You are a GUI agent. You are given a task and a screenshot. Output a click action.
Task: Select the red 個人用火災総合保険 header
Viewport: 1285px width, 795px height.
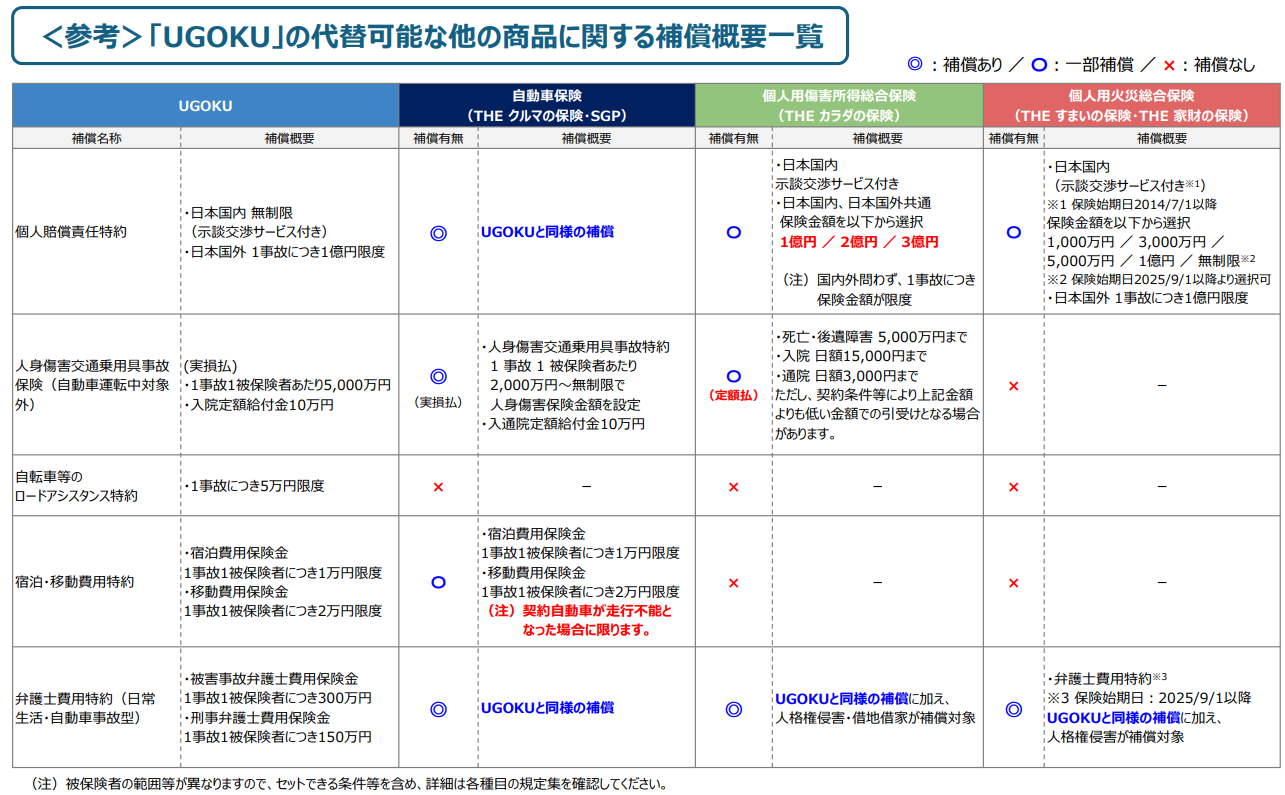click(1131, 105)
